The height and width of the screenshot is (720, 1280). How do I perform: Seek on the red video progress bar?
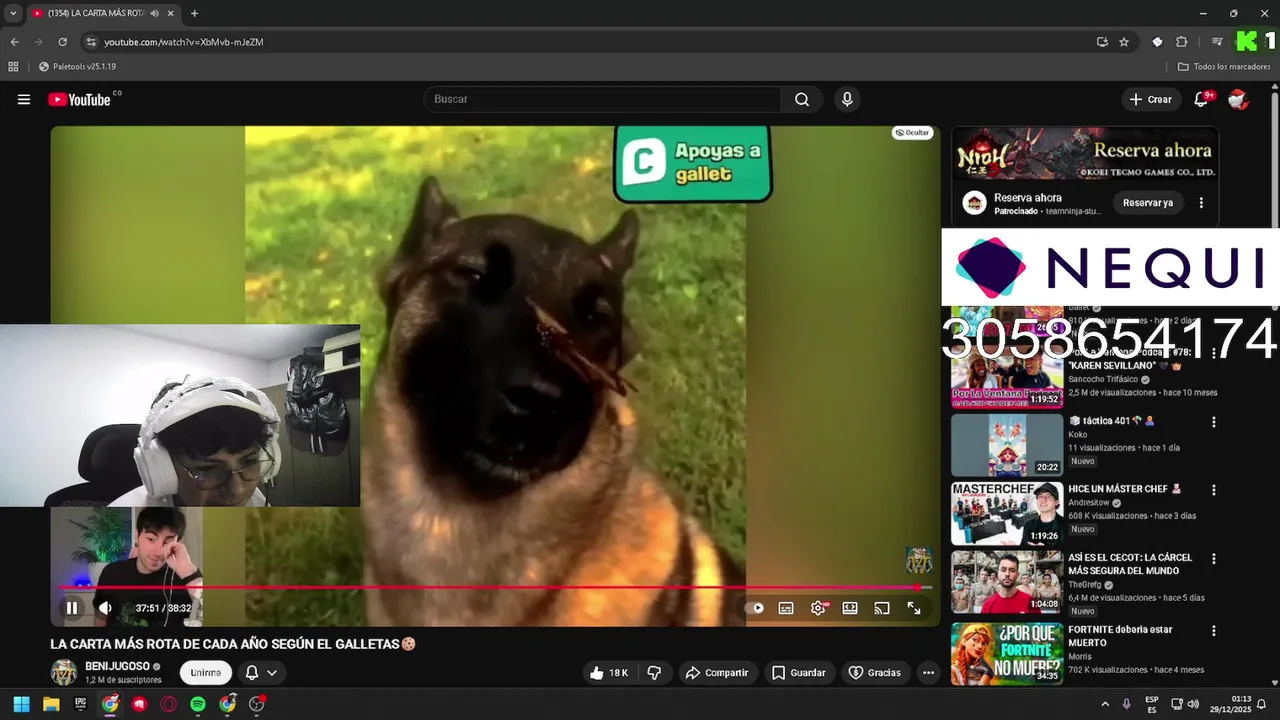pos(496,587)
